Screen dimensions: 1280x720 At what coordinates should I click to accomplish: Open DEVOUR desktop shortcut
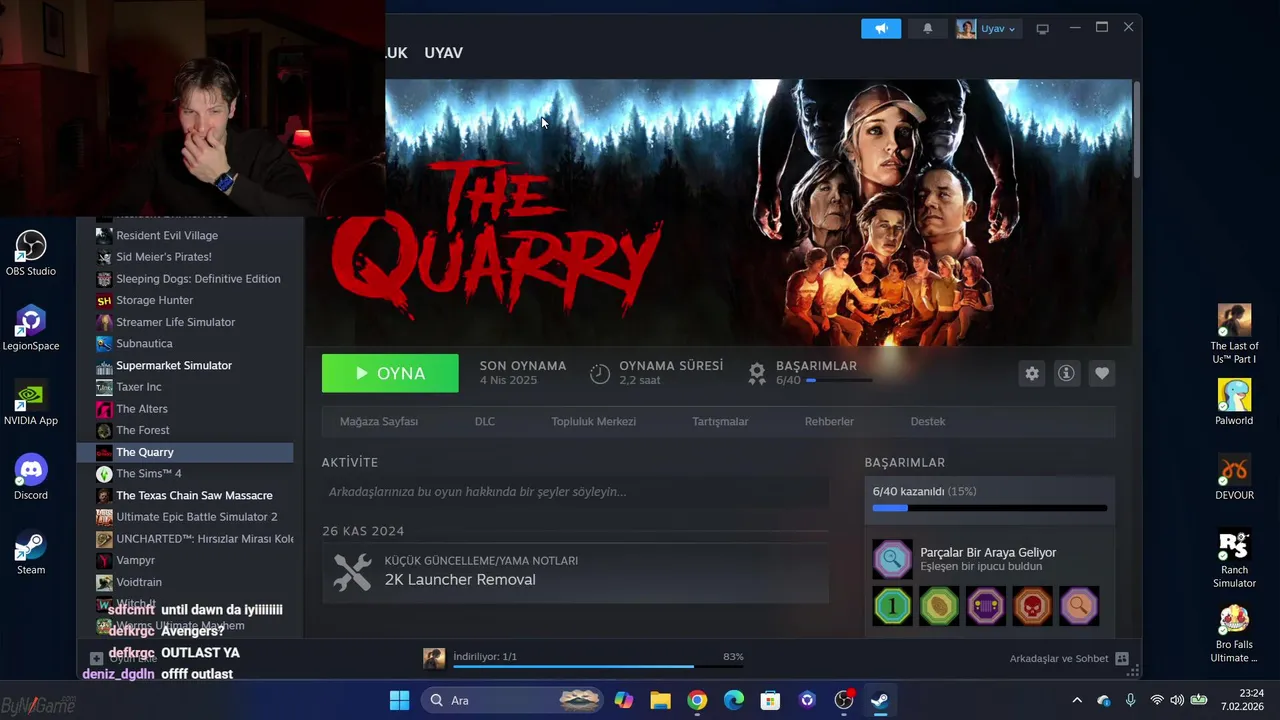(1234, 477)
